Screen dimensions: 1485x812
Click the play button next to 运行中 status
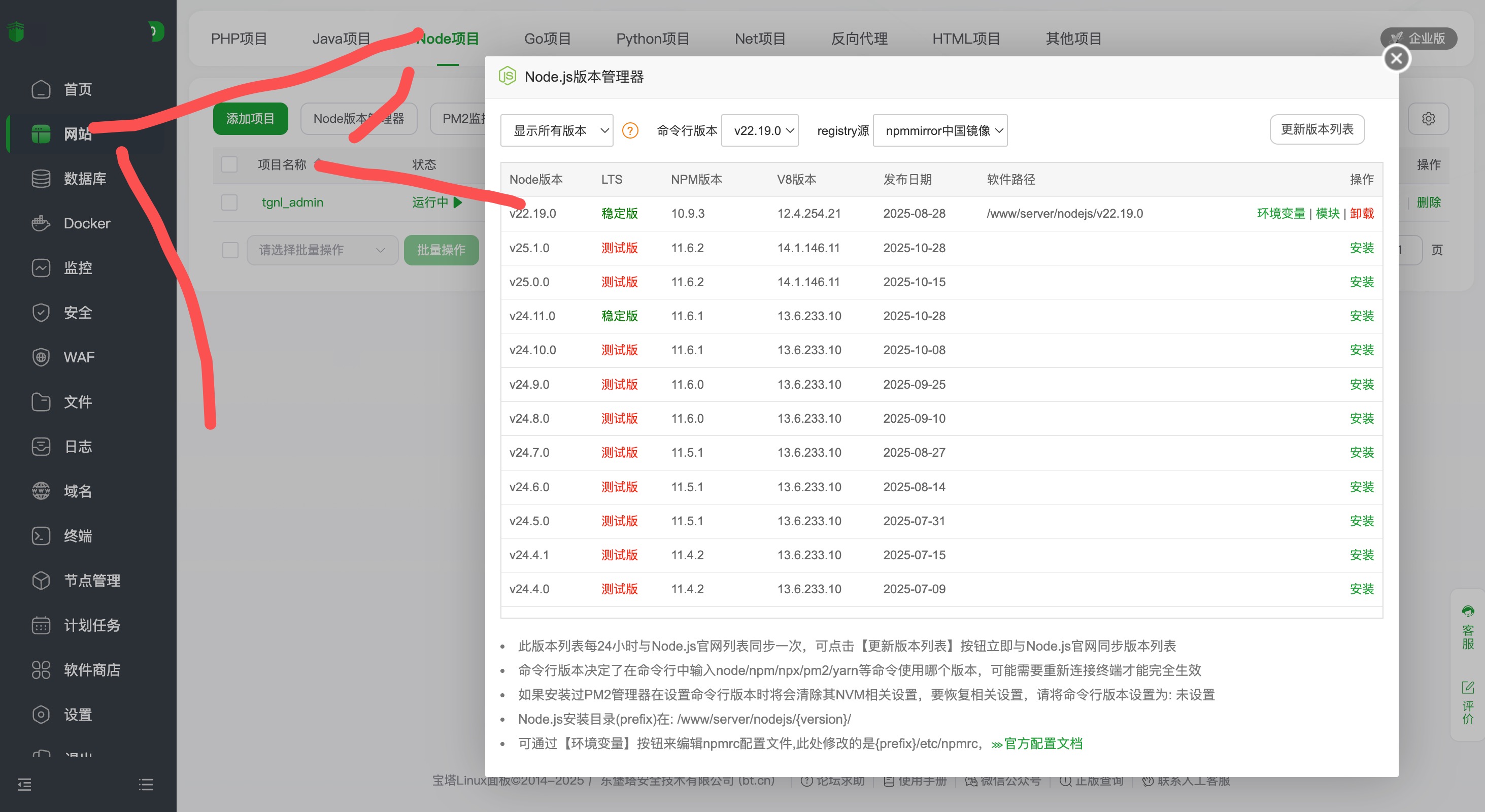coord(457,202)
